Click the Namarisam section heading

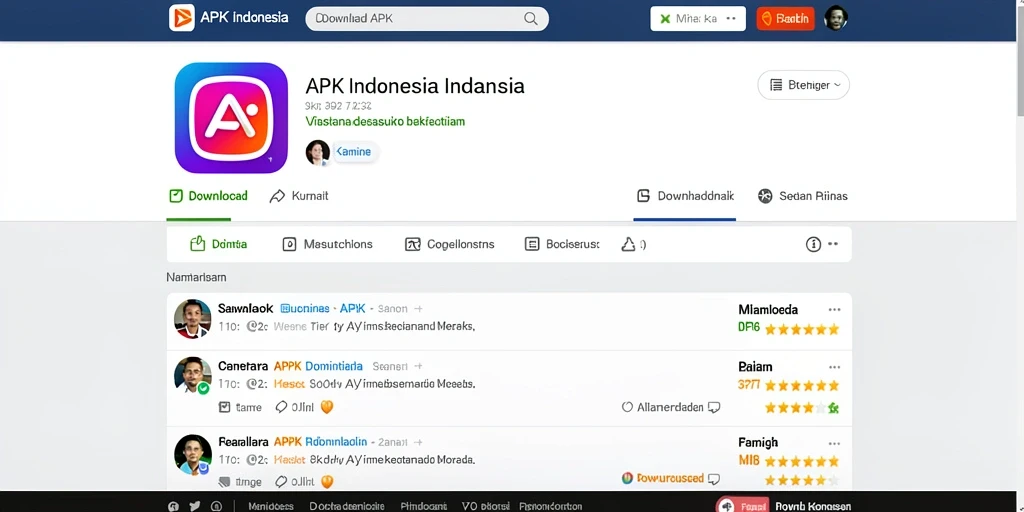[196, 278]
